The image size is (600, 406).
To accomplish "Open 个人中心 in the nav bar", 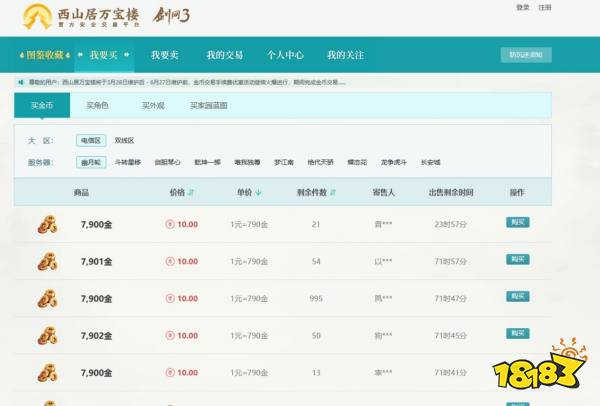I will [x=285, y=55].
